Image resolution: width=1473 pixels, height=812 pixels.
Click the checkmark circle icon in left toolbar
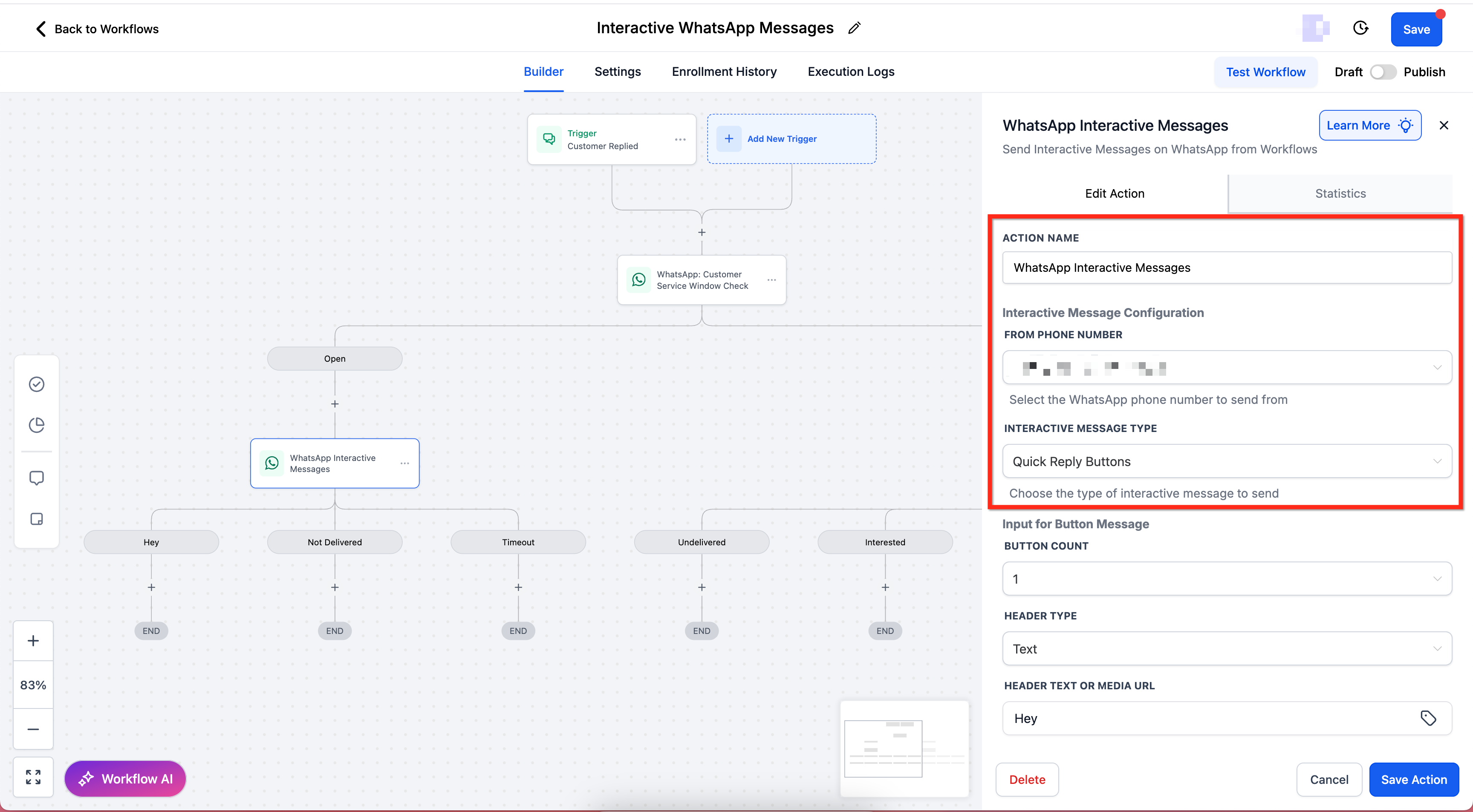[x=37, y=384]
